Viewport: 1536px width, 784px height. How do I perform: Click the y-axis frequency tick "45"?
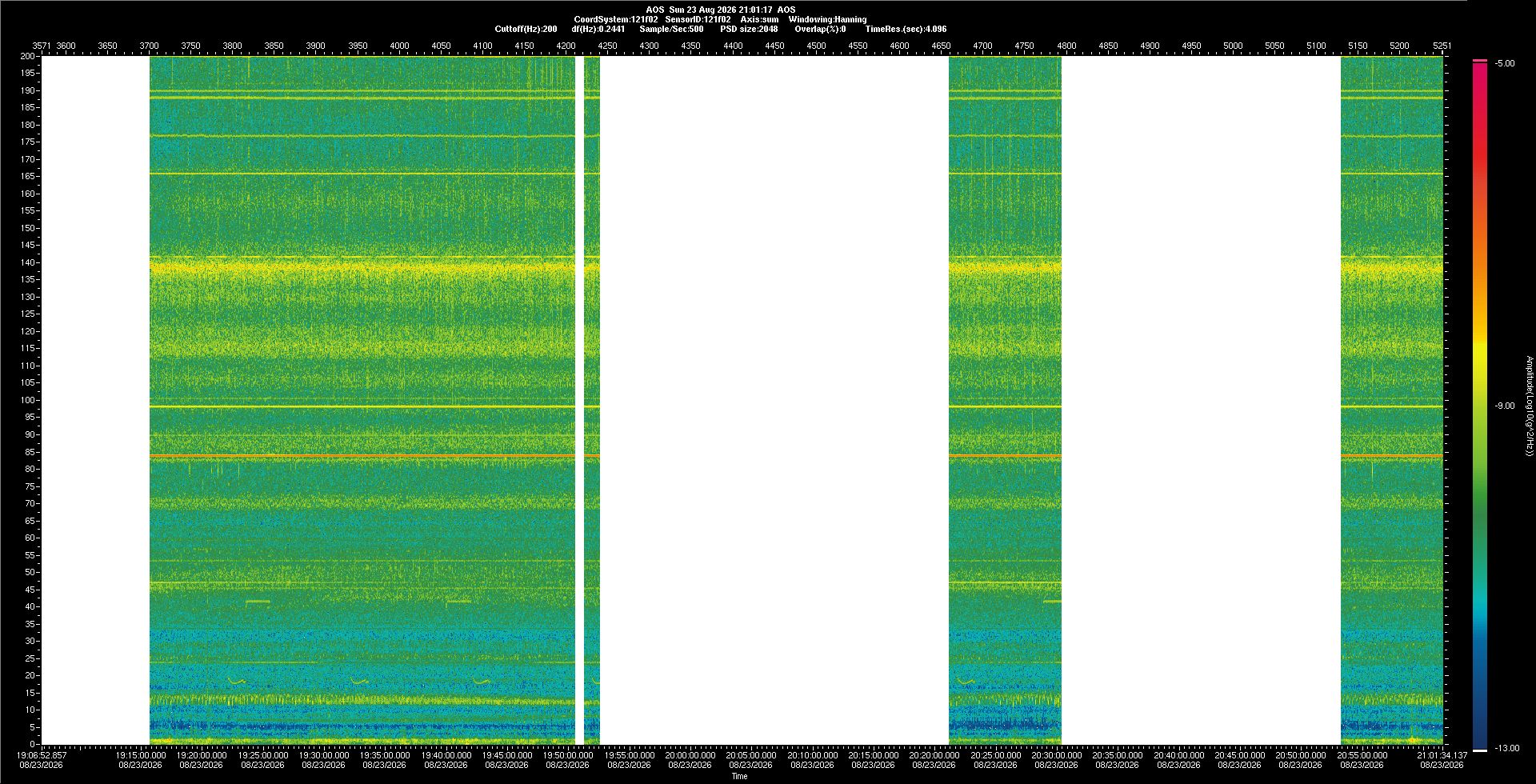click(30, 590)
